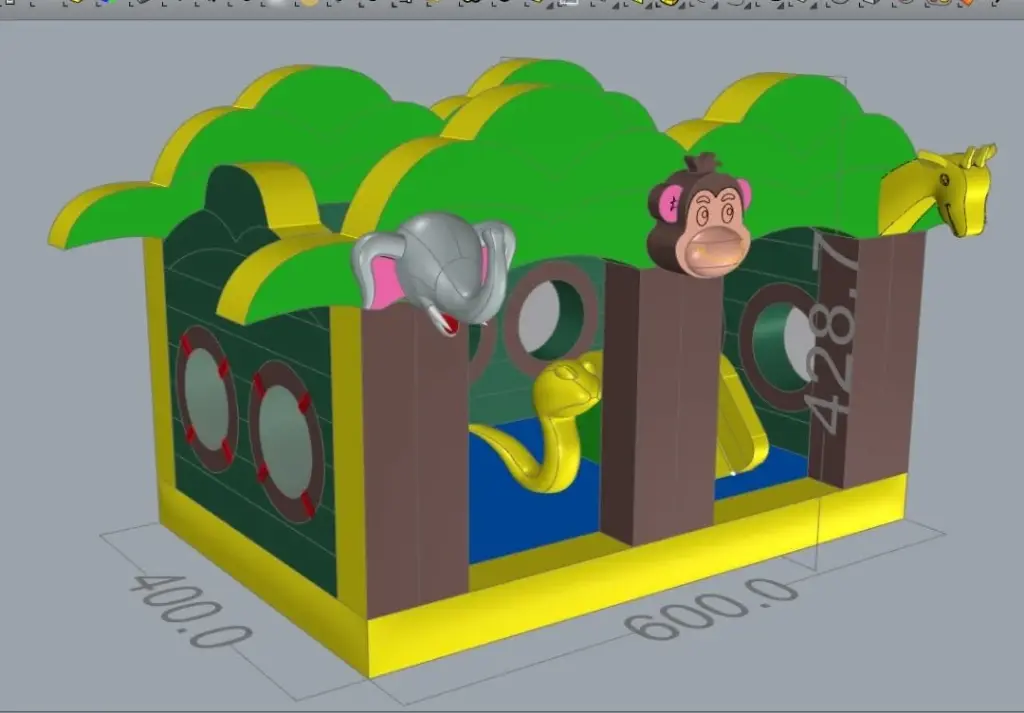This screenshot has height=713, width=1024.
Task: Select the white sphere shading icon
Action: click(275, 5)
